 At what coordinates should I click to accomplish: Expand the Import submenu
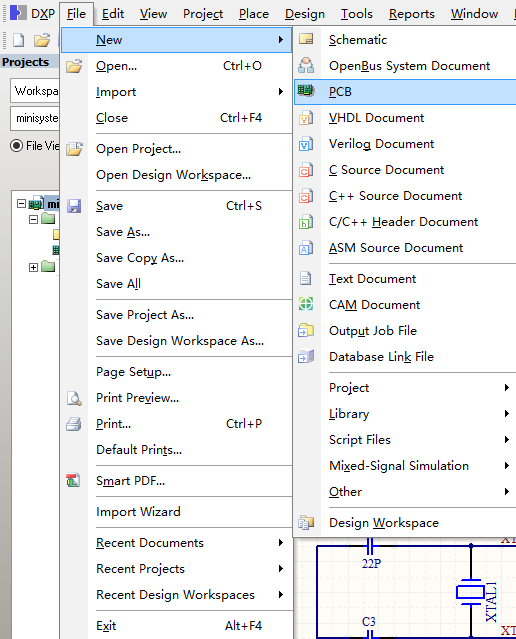click(281, 92)
